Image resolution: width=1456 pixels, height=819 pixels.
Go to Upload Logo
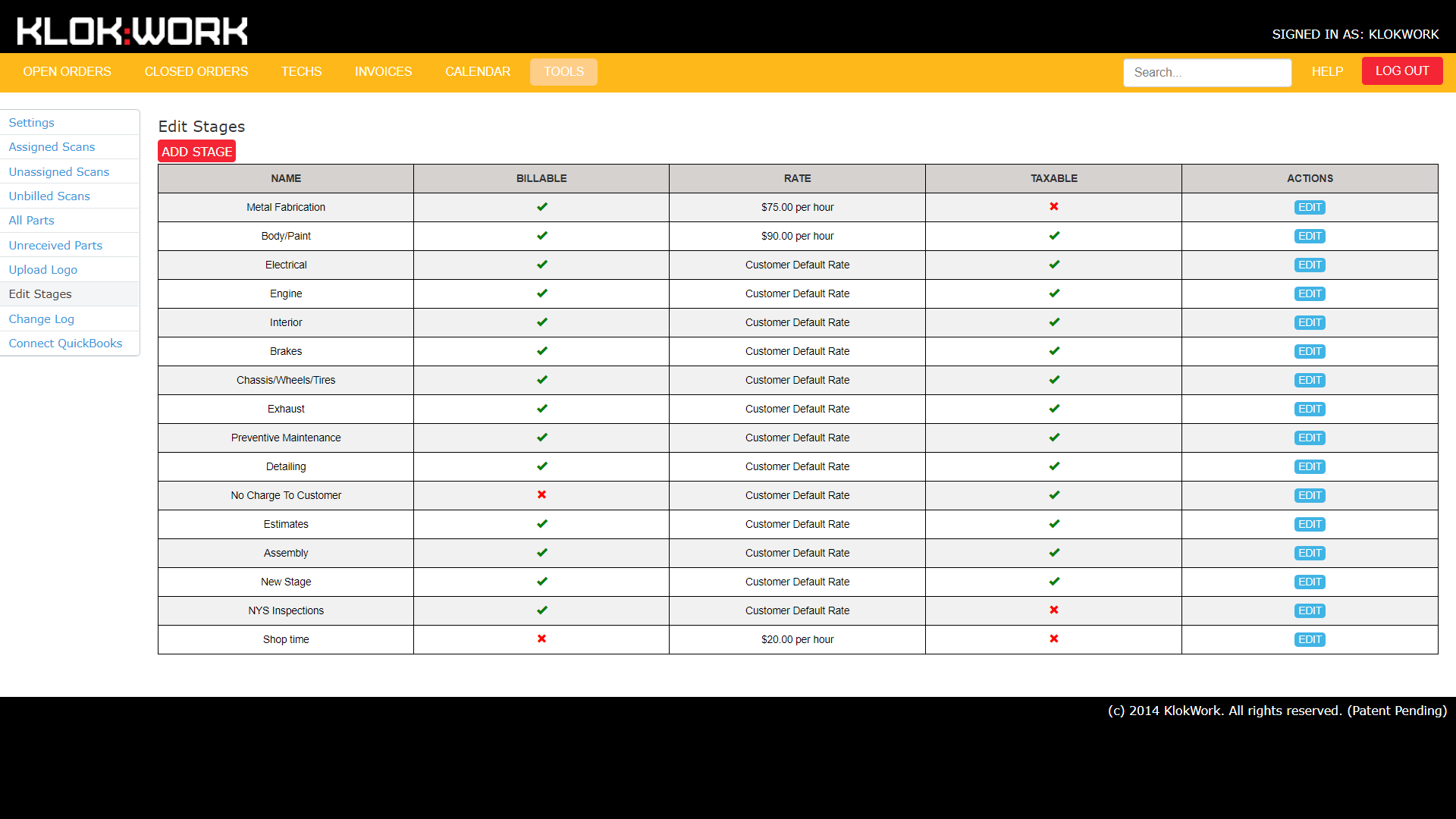pos(70,270)
